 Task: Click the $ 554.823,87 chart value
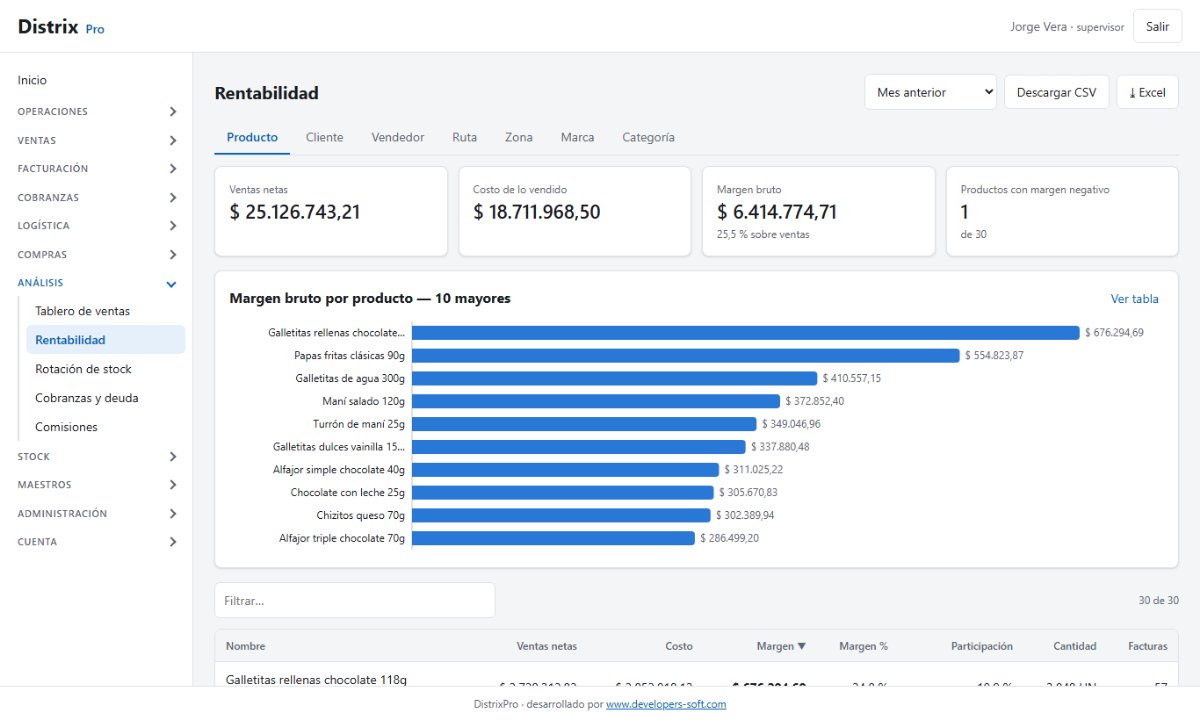[x=994, y=355]
